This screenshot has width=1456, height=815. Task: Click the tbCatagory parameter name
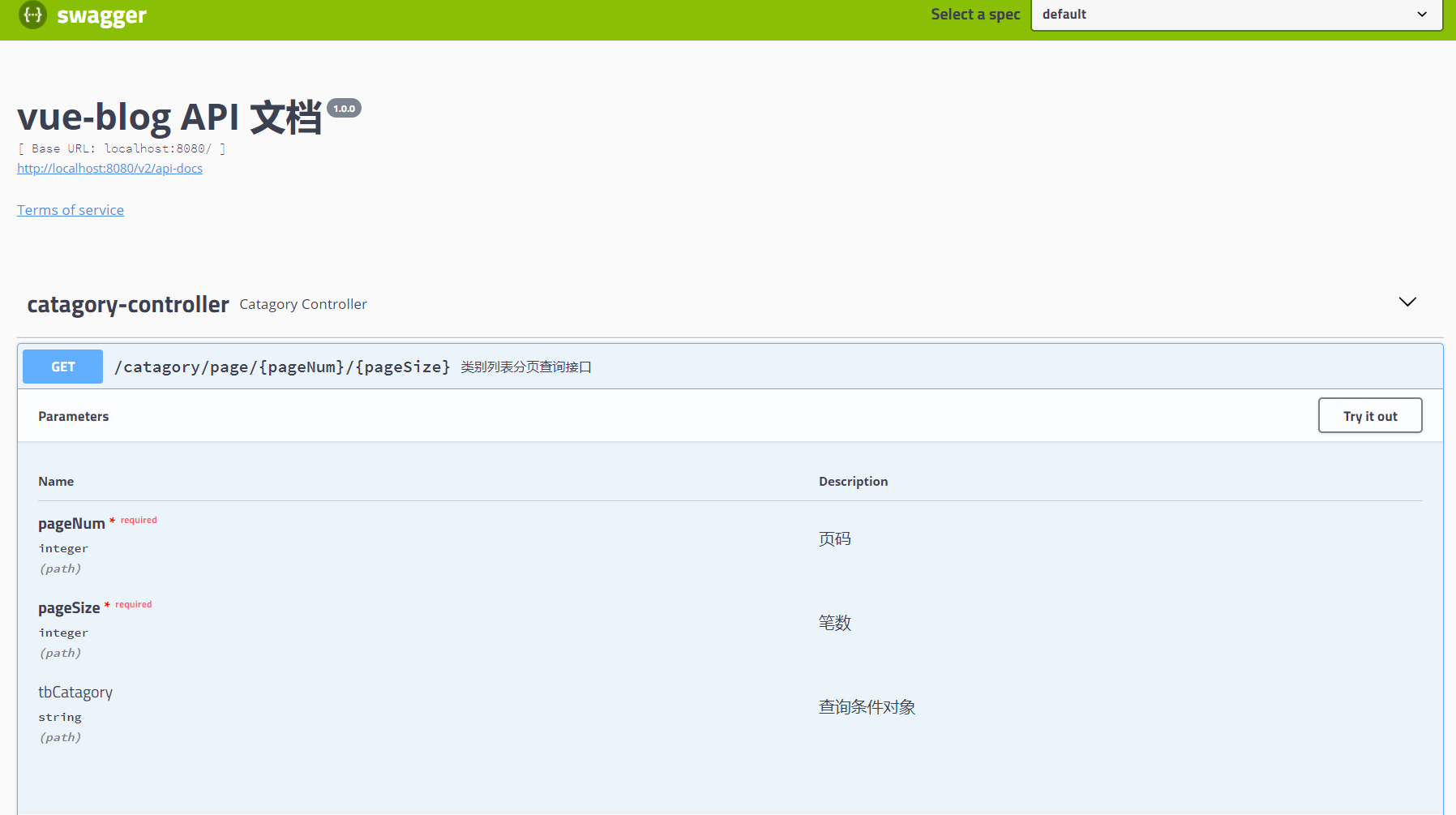75,693
